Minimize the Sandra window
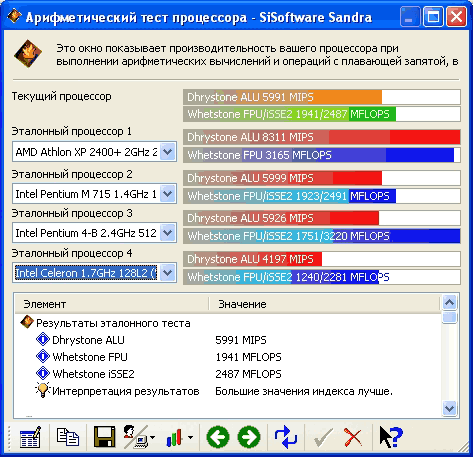 point(410,16)
